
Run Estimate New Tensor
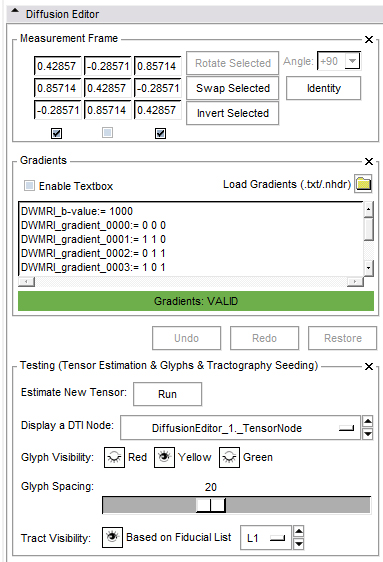coord(167,394)
